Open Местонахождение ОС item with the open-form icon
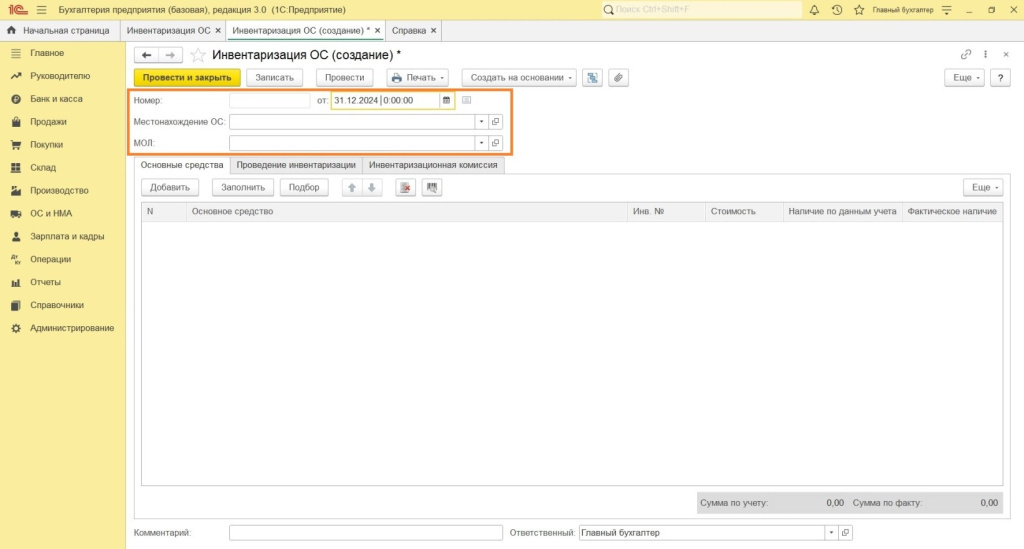Viewport: 1024px width, 549px height. (x=496, y=121)
